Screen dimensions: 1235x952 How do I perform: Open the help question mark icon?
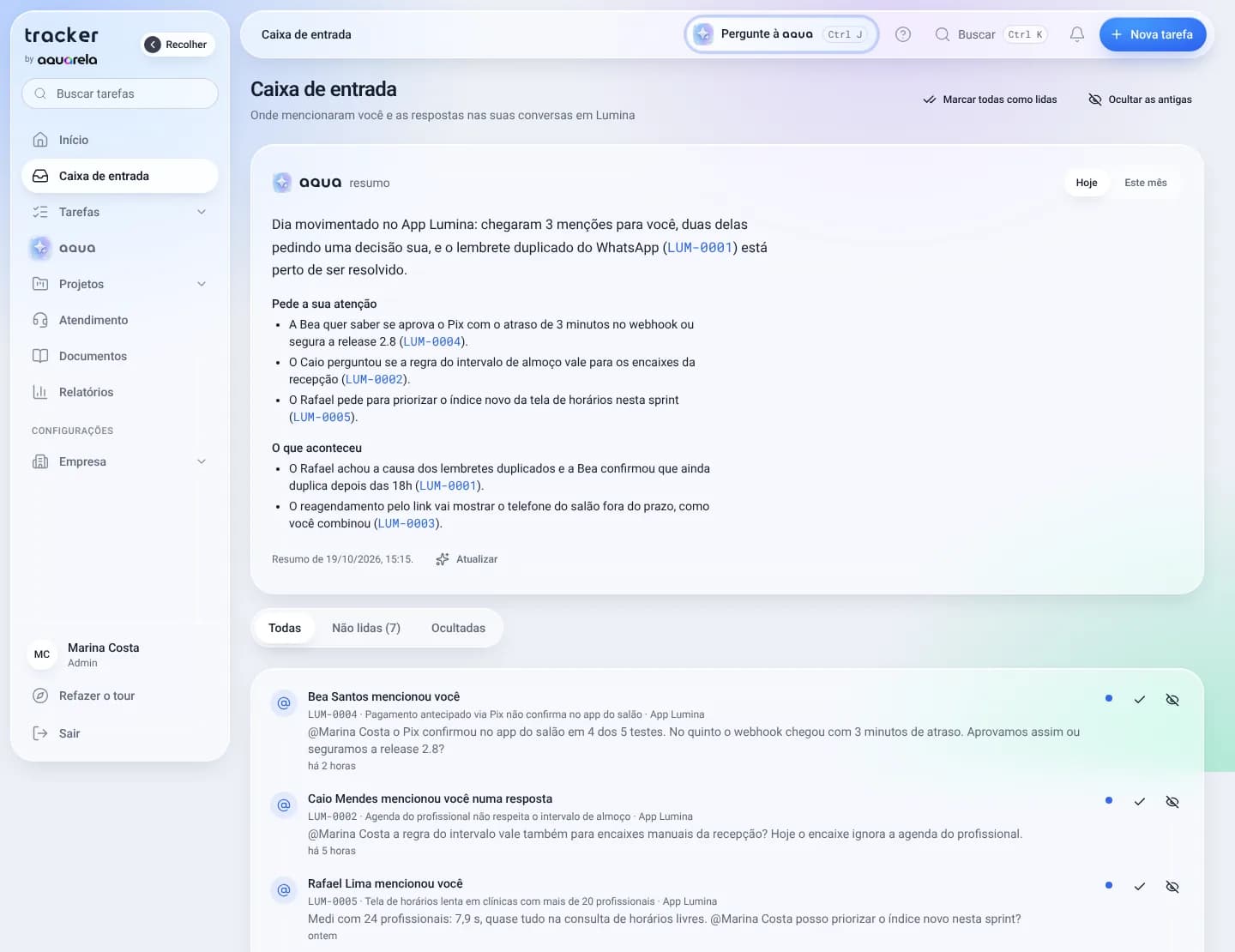click(903, 34)
